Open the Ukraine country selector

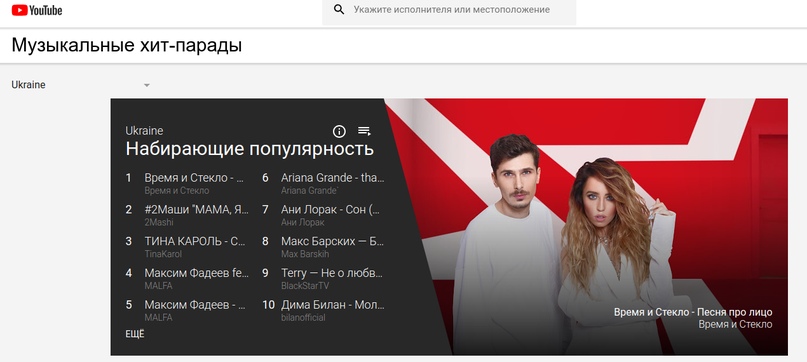[81, 85]
